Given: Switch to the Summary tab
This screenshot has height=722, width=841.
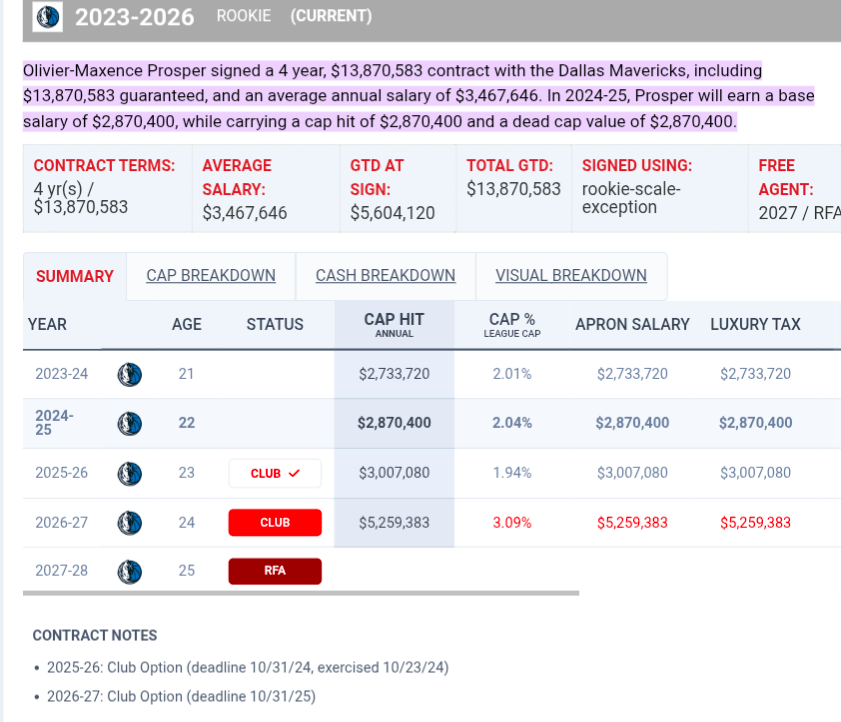Looking at the screenshot, I should tap(75, 276).
